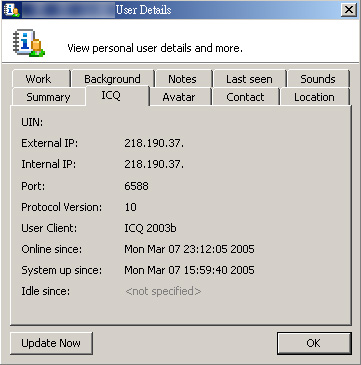Open the Background tab
The height and width of the screenshot is (365, 361).
[113, 79]
